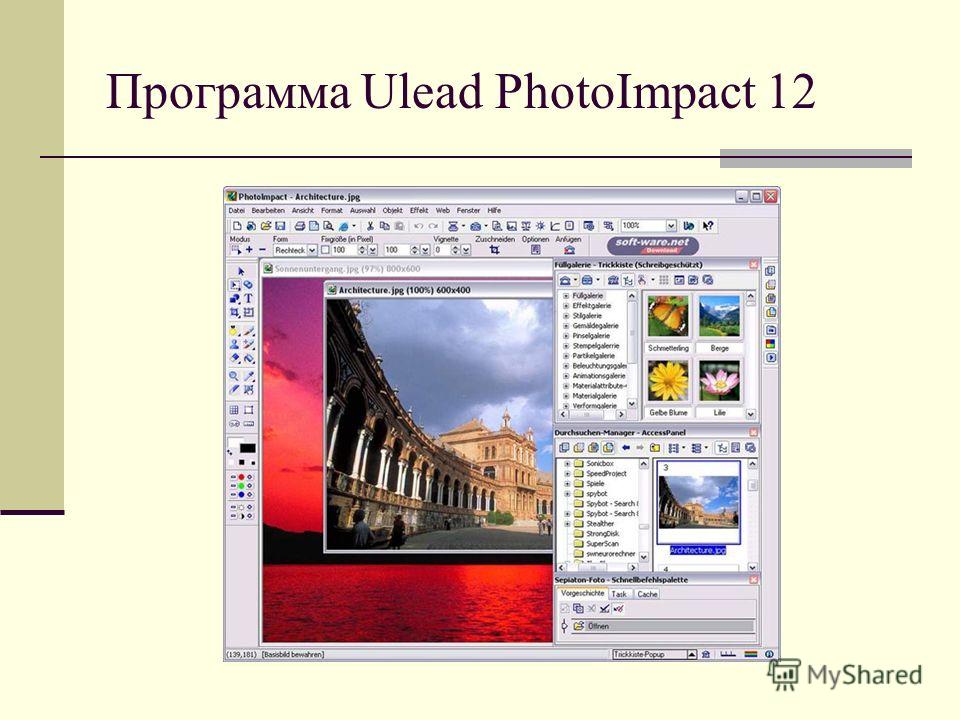960x720 pixels.
Task: Select the Gelbe Blume thumbnail
Action: [x=668, y=381]
